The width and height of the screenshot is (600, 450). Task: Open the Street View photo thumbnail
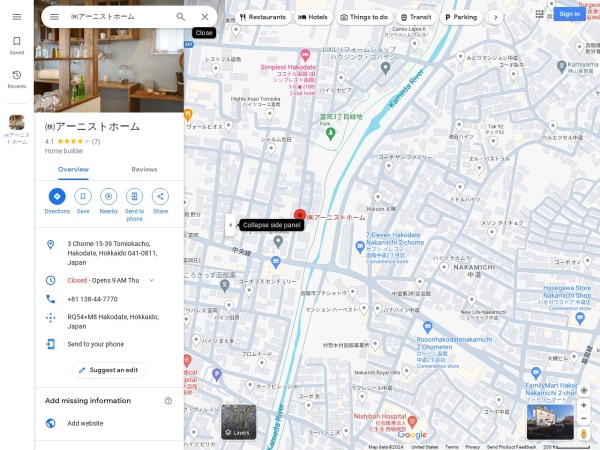(x=550, y=422)
